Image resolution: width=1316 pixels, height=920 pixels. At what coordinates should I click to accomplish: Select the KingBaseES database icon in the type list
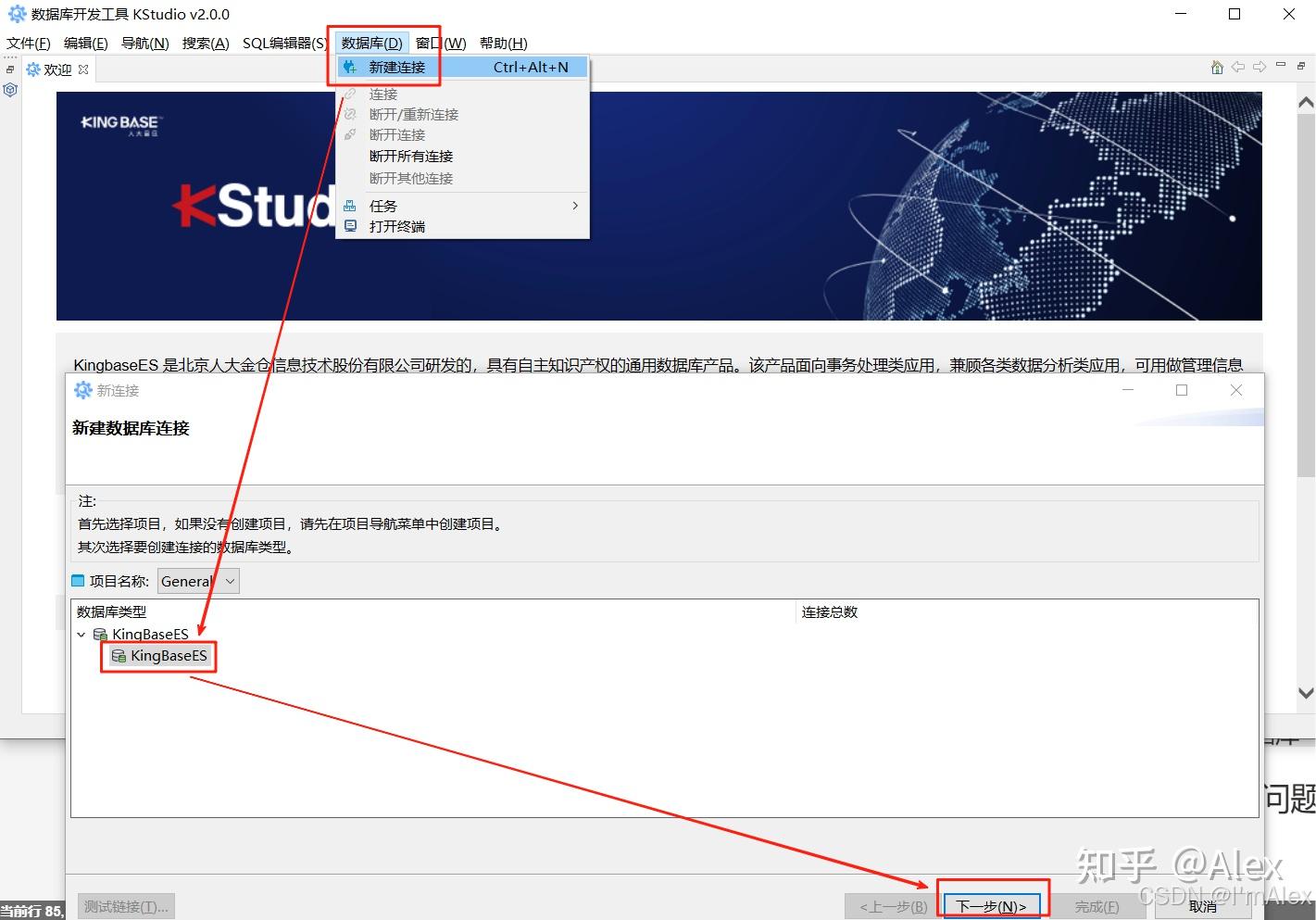point(119,656)
